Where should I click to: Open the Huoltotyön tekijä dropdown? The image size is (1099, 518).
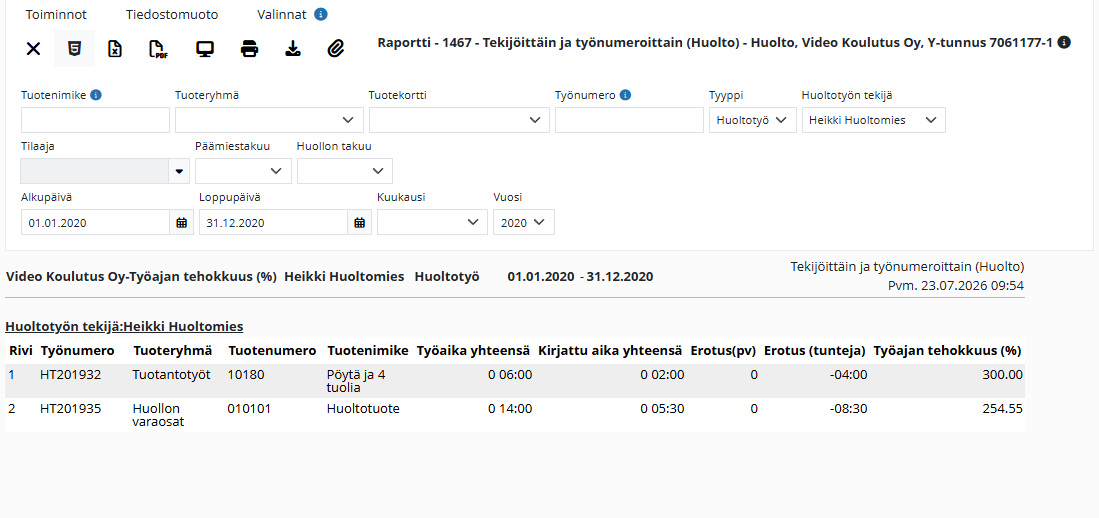click(873, 120)
